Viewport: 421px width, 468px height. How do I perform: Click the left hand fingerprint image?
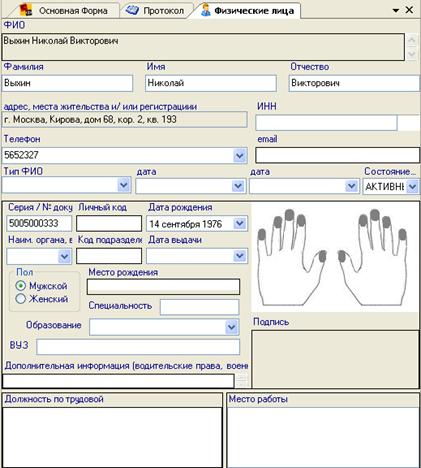291,257
